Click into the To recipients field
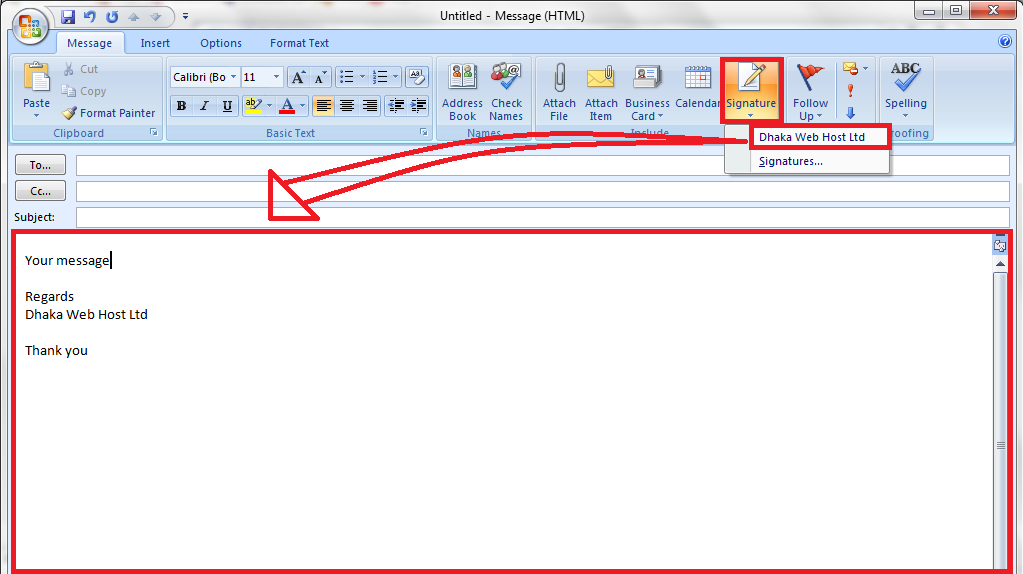1023x574 pixels. (542, 166)
